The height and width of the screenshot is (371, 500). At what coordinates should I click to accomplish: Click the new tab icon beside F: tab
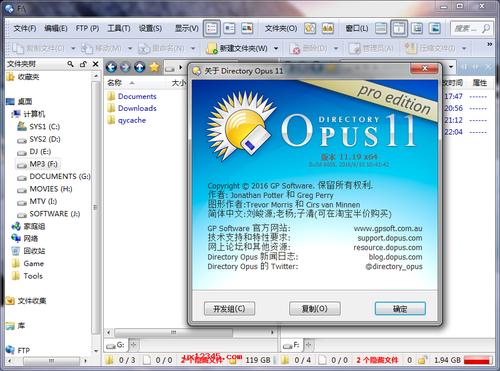[x=308, y=345]
